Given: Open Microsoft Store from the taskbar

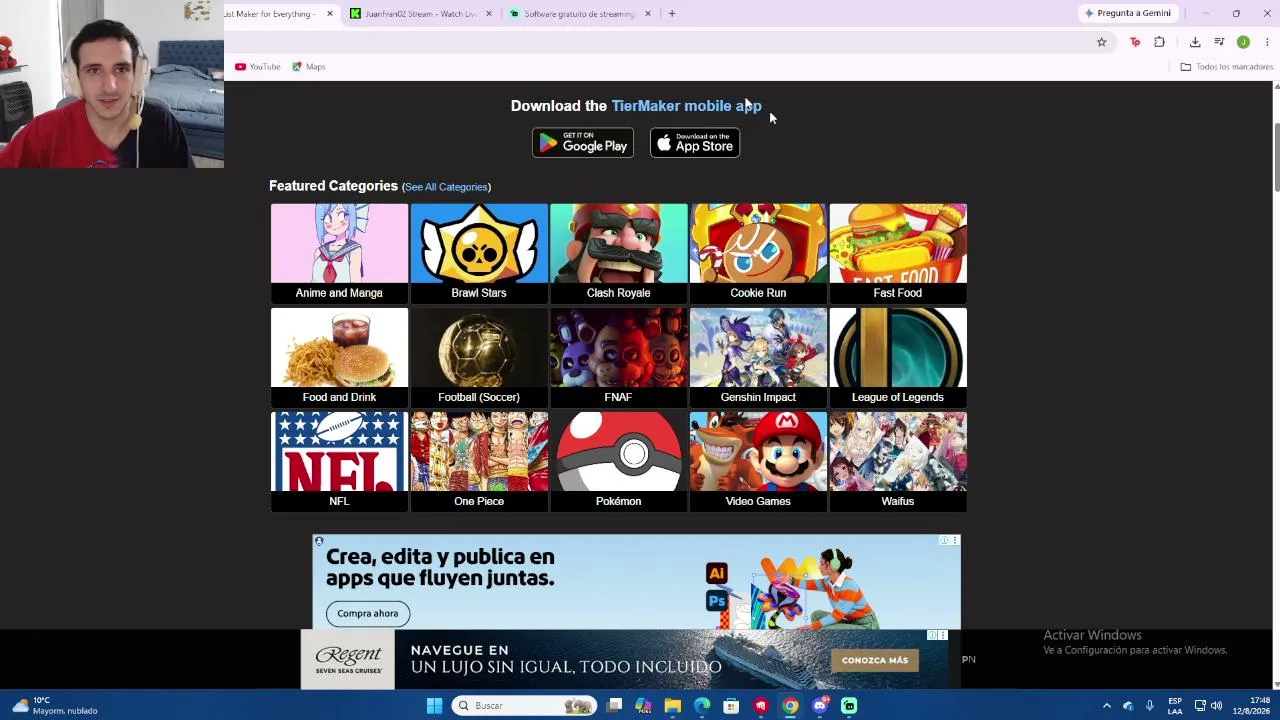Looking at the screenshot, I should (x=731, y=706).
